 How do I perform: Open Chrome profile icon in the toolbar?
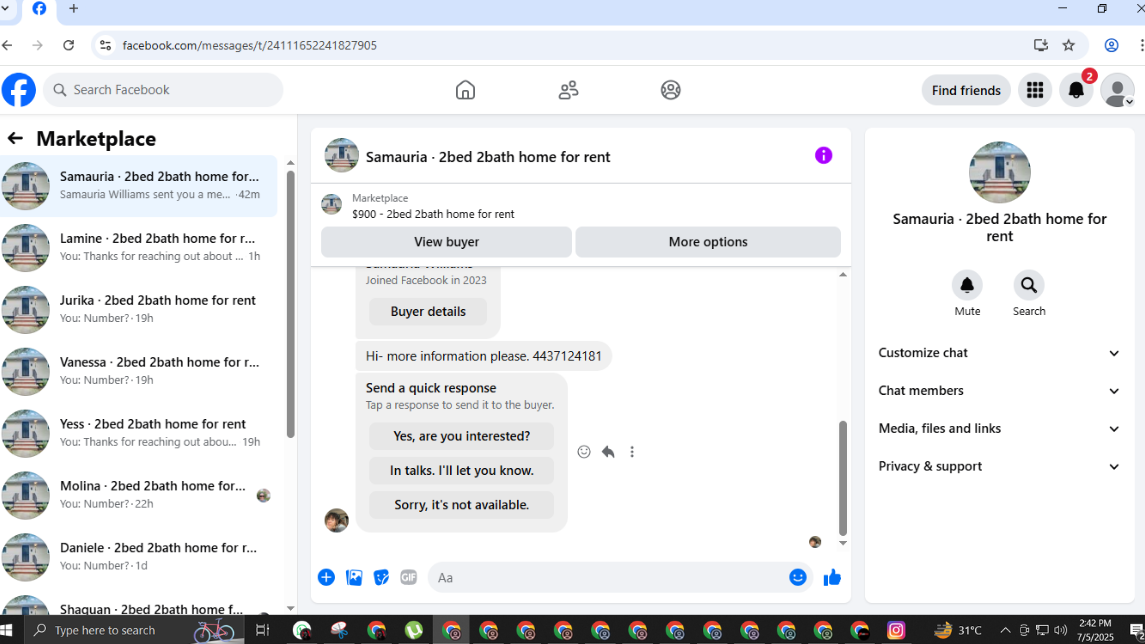point(1111,45)
